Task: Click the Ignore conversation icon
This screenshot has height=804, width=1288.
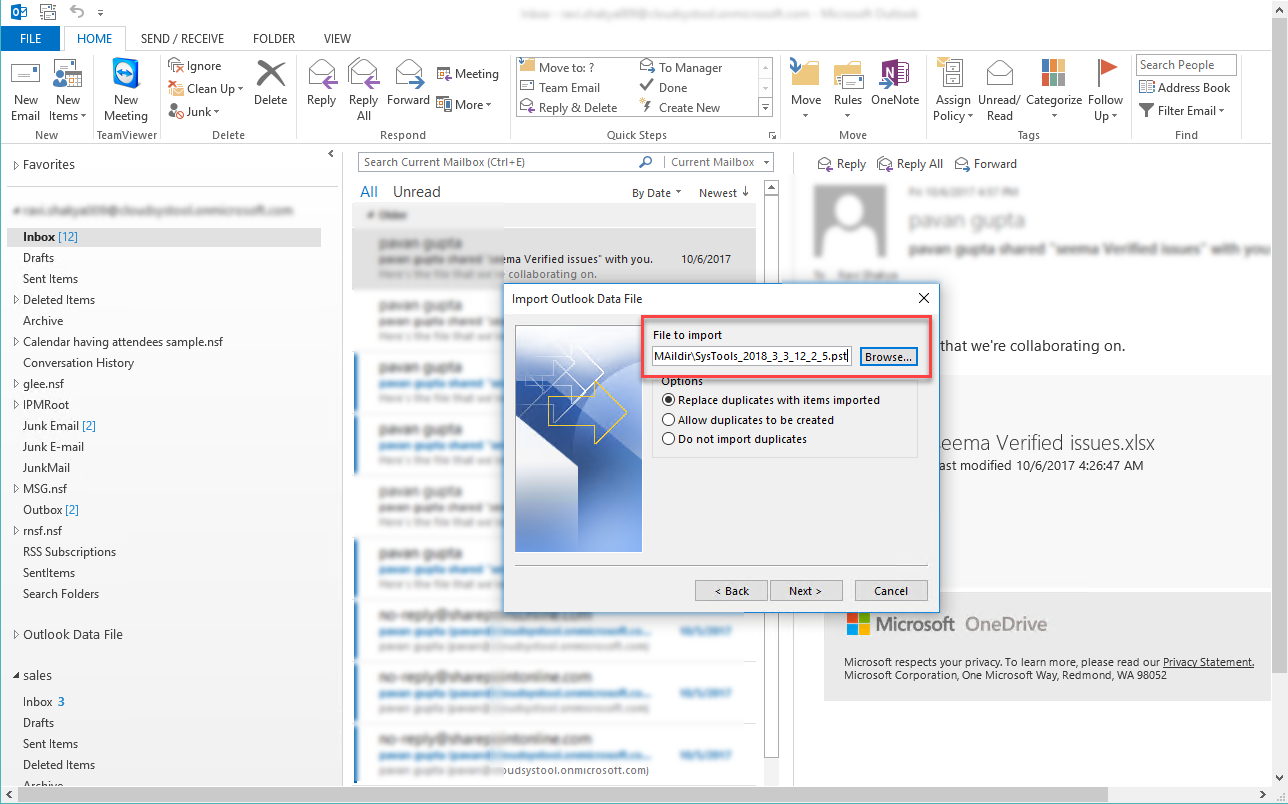Action: pos(176,66)
